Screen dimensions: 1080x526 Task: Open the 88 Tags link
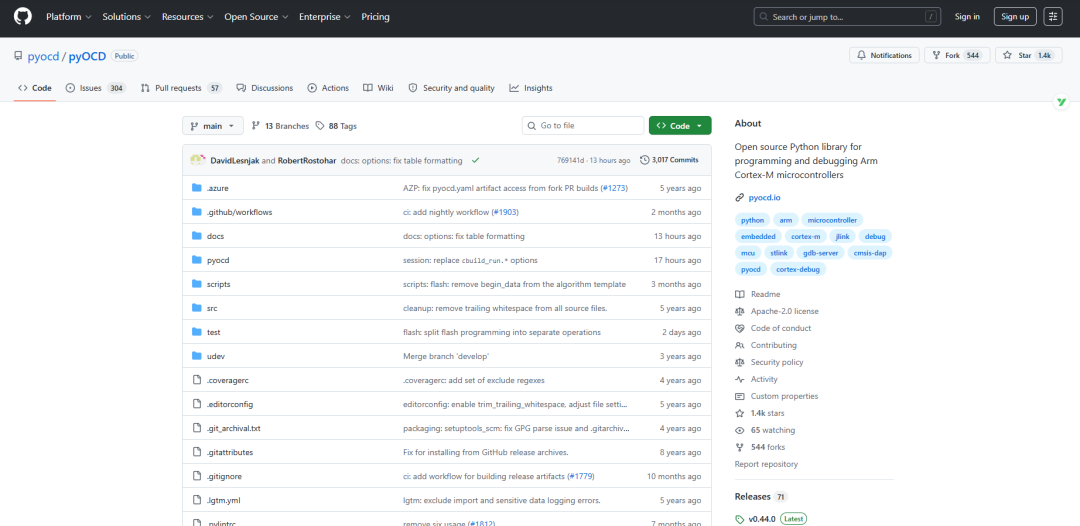pos(336,126)
